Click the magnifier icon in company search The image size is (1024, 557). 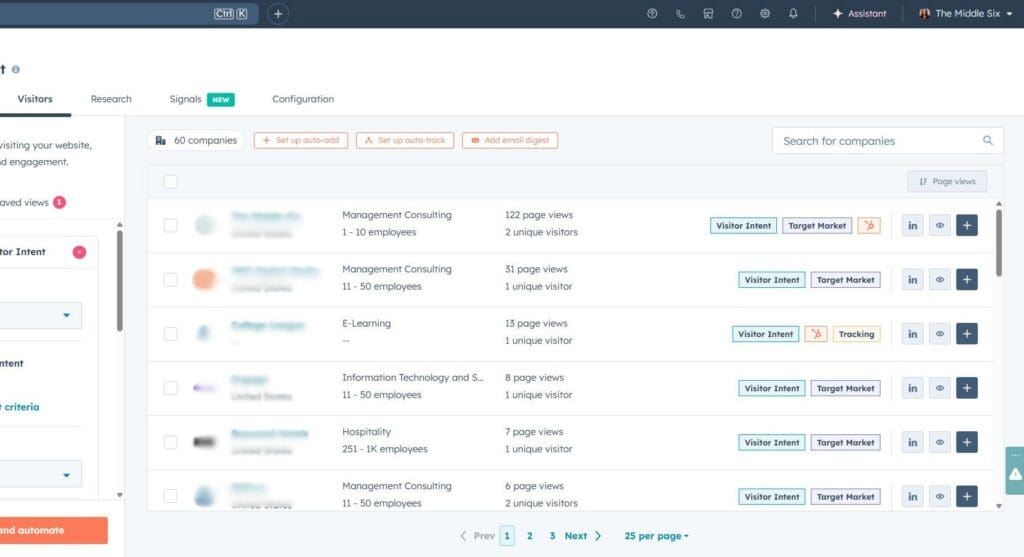(x=987, y=140)
